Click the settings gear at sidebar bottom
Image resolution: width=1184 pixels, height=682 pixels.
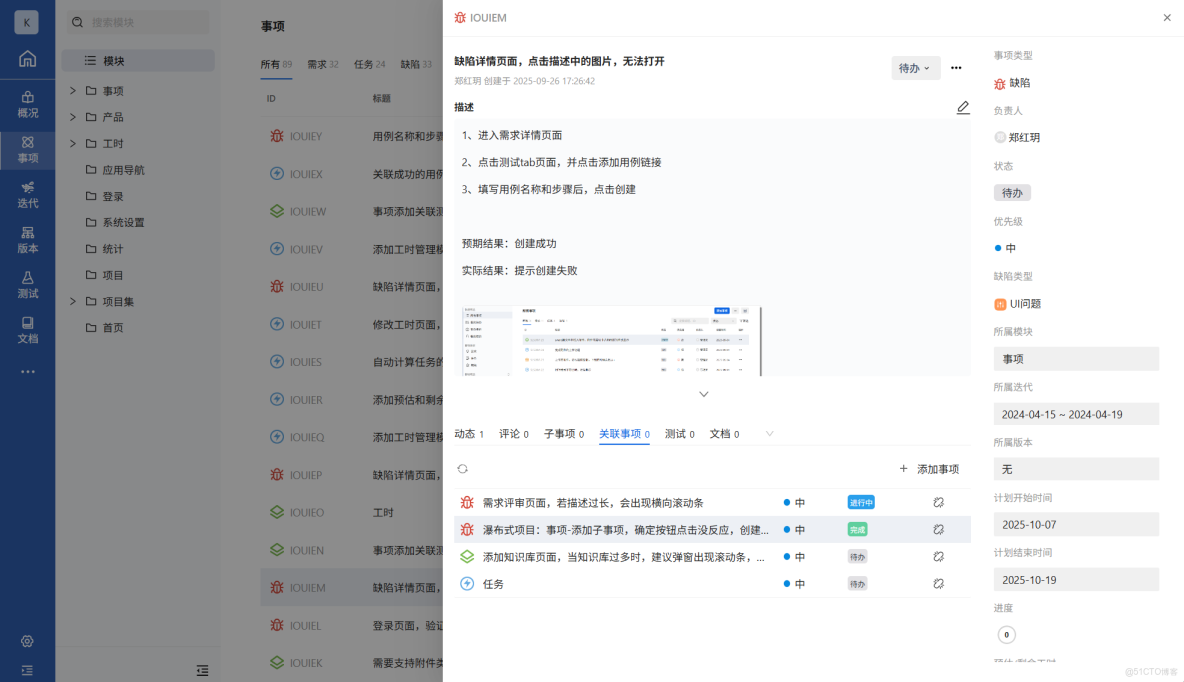[x=27, y=643]
